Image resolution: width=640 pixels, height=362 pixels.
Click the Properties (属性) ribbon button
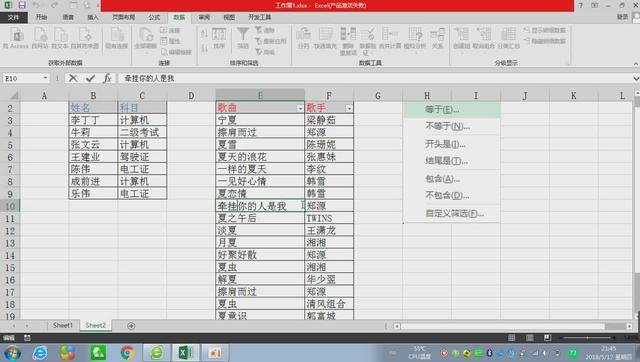[x=171, y=41]
